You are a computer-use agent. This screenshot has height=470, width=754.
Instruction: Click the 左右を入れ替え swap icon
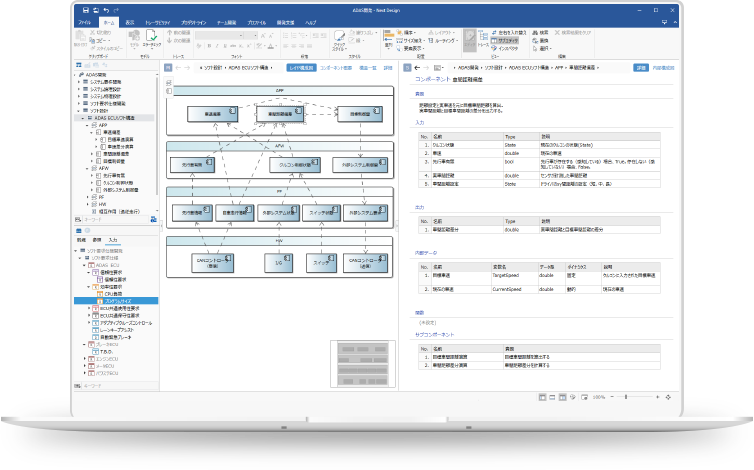[x=494, y=33]
